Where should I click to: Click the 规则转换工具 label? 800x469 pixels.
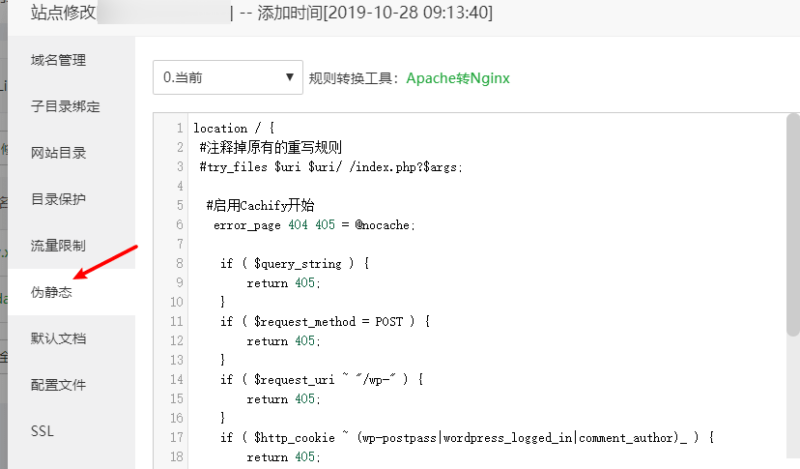(x=353, y=79)
